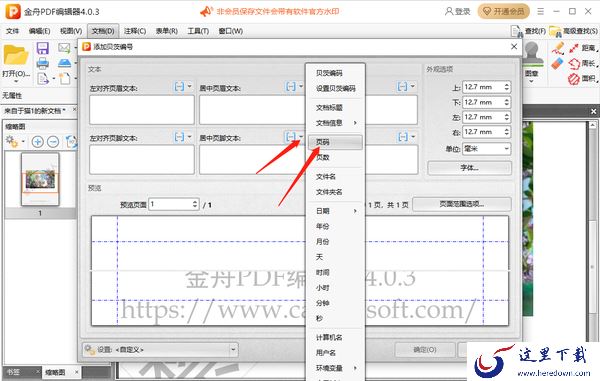Select the eraser tool
600x381 pixels.
point(558,64)
